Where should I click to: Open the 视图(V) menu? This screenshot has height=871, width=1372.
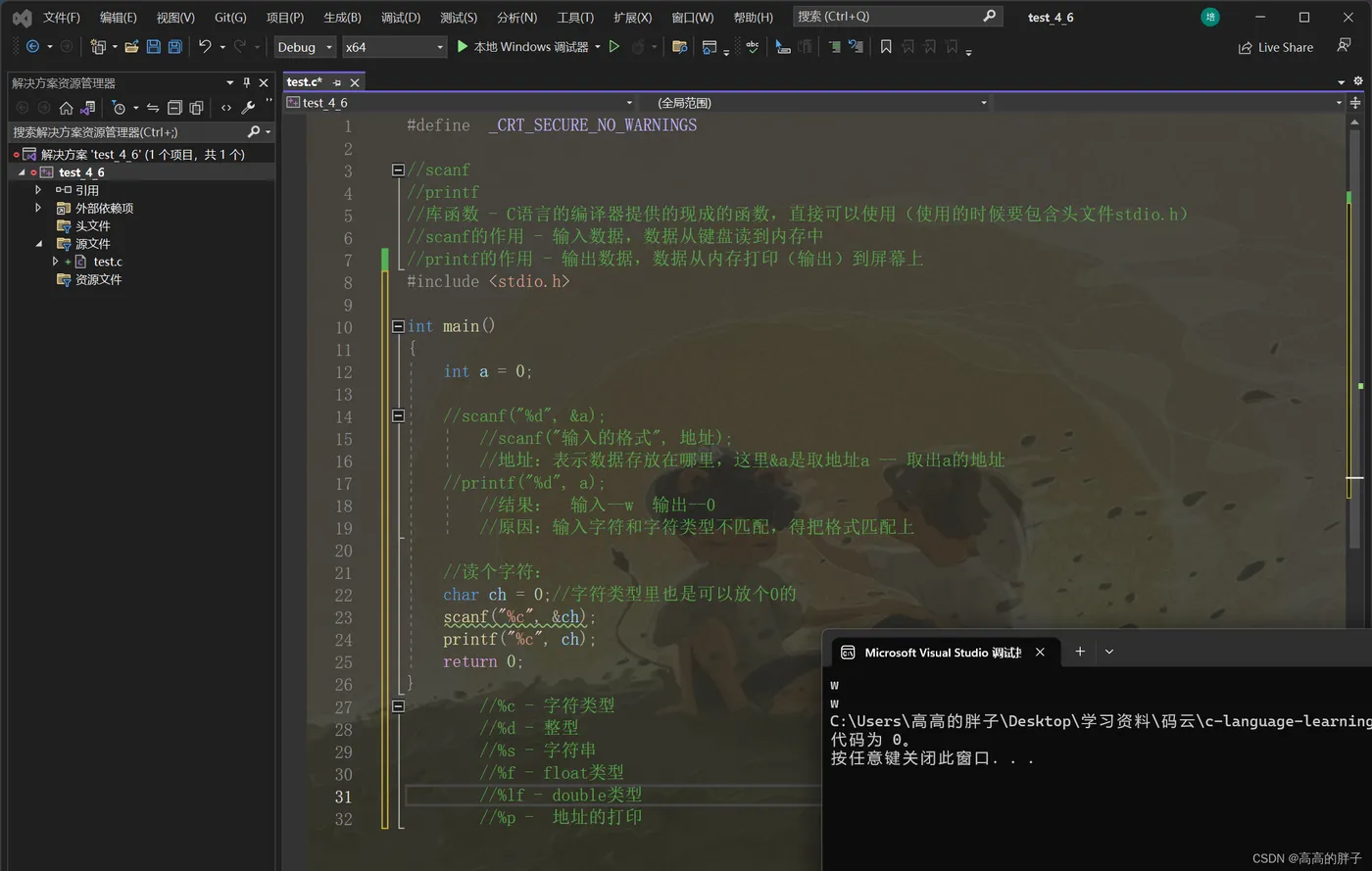tap(175, 17)
